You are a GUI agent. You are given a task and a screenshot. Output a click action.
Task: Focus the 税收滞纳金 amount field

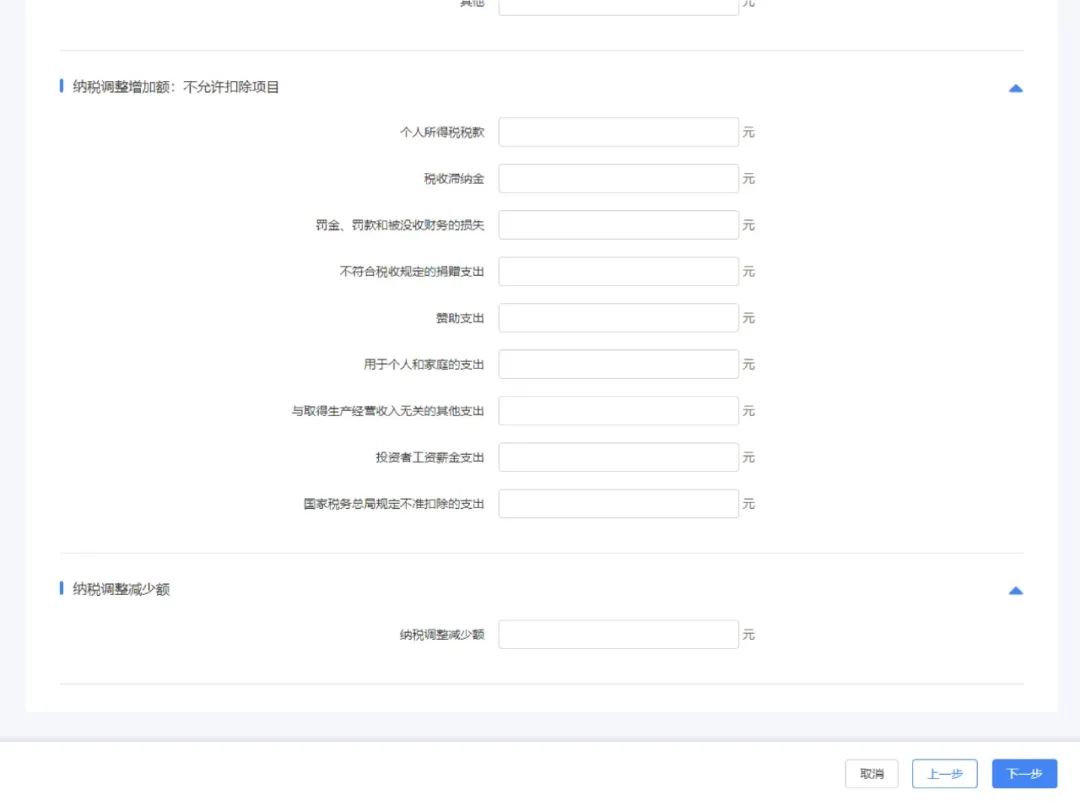tap(618, 179)
